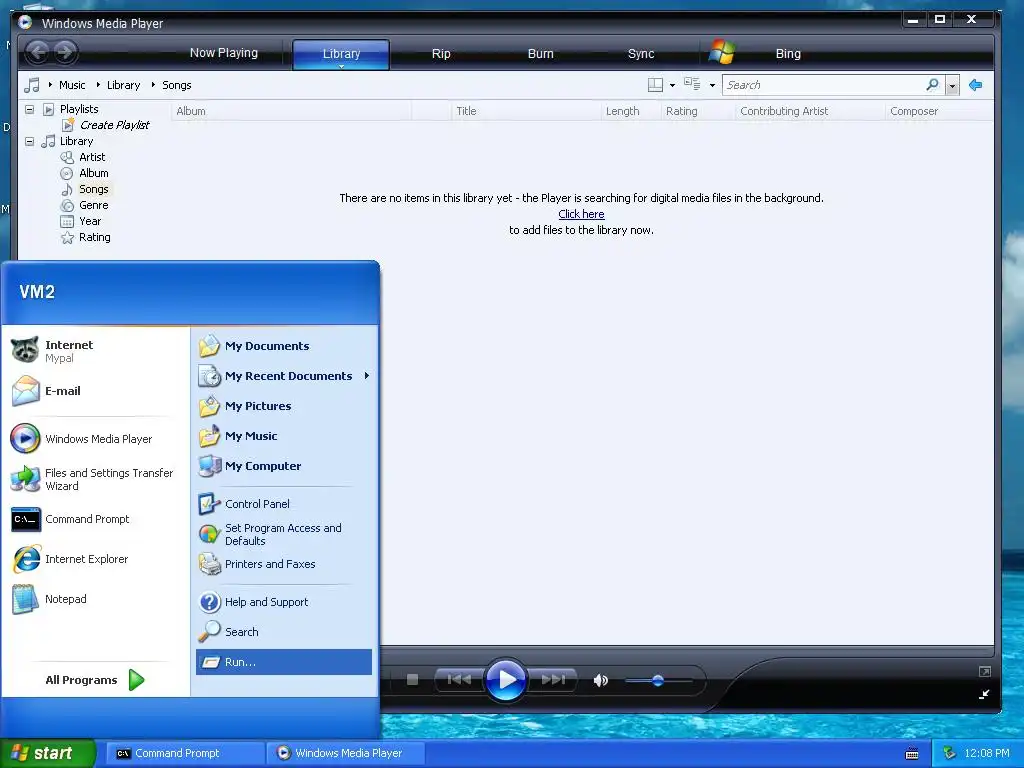Viewport: 1024px width, 768px height.
Task: Switch to the Rip tab
Action: point(441,54)
